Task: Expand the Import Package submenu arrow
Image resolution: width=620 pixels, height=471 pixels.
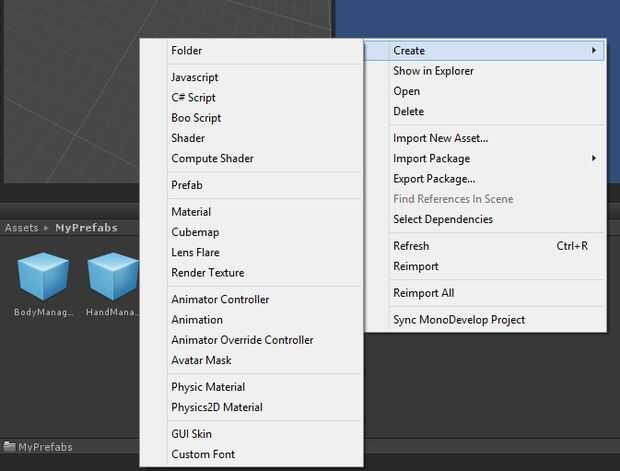Action: [594, 158]
